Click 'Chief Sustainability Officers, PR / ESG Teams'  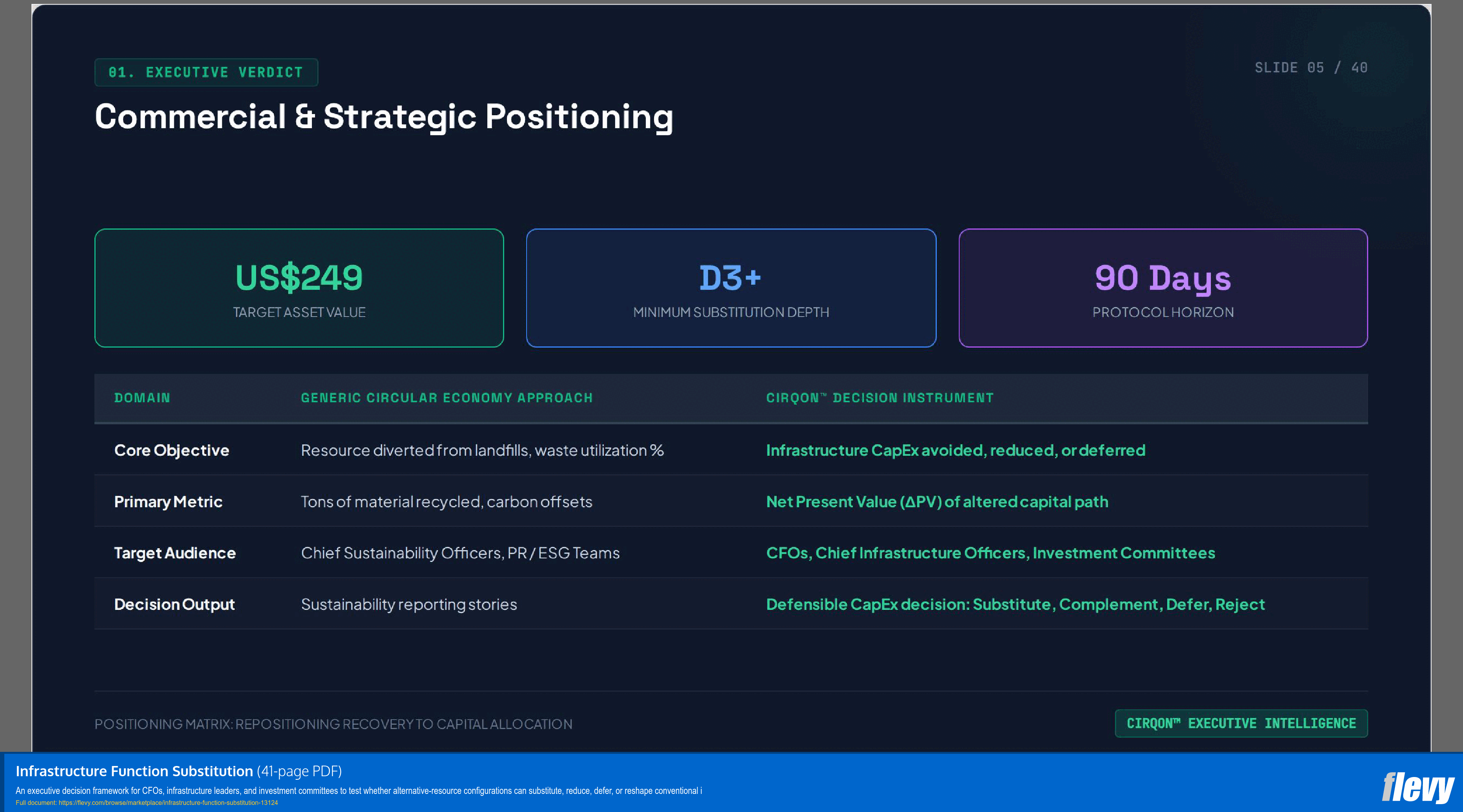coord(460,552)
